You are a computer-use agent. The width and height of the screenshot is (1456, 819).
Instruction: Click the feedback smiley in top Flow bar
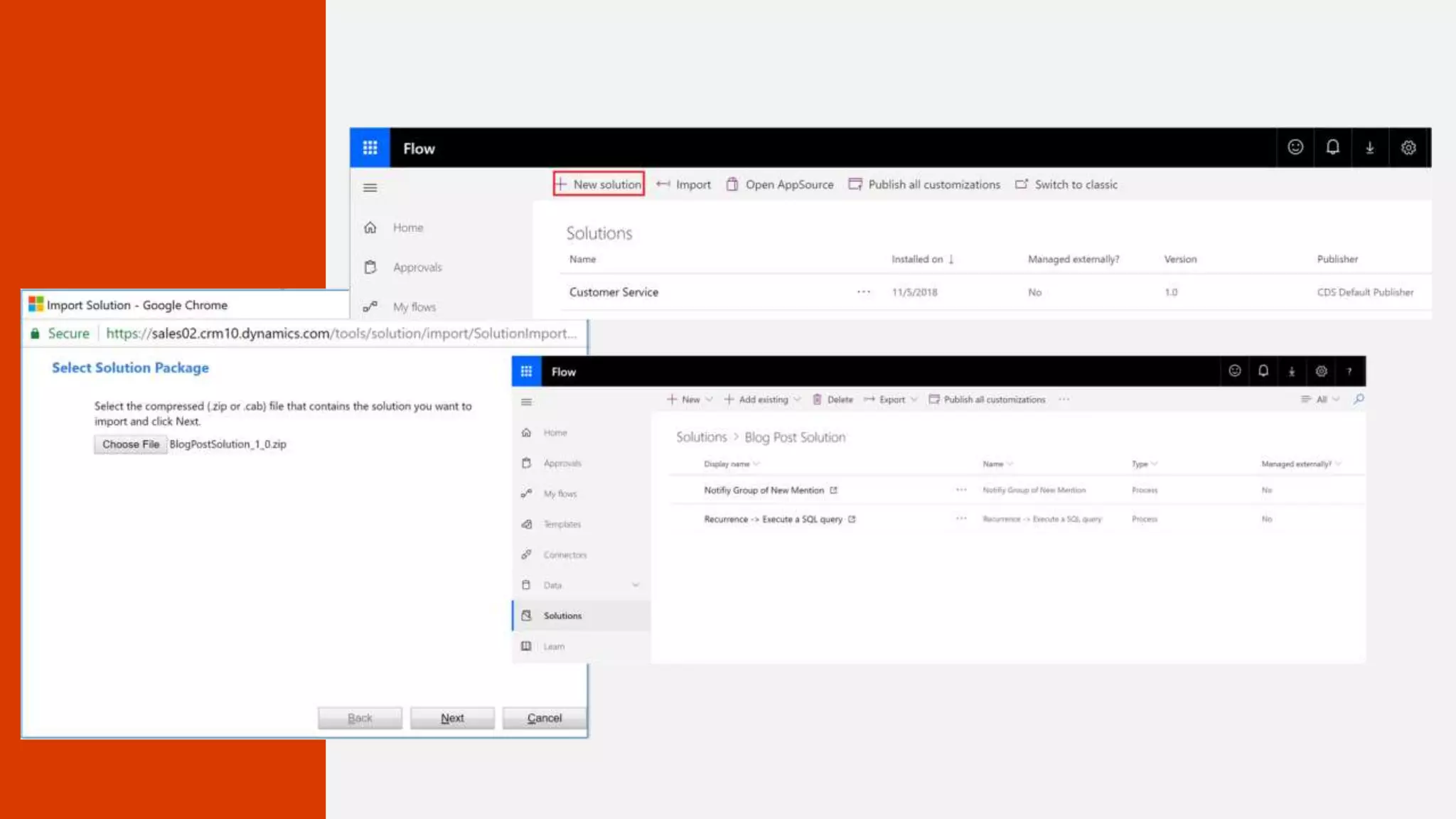[x=1295, y=148]
